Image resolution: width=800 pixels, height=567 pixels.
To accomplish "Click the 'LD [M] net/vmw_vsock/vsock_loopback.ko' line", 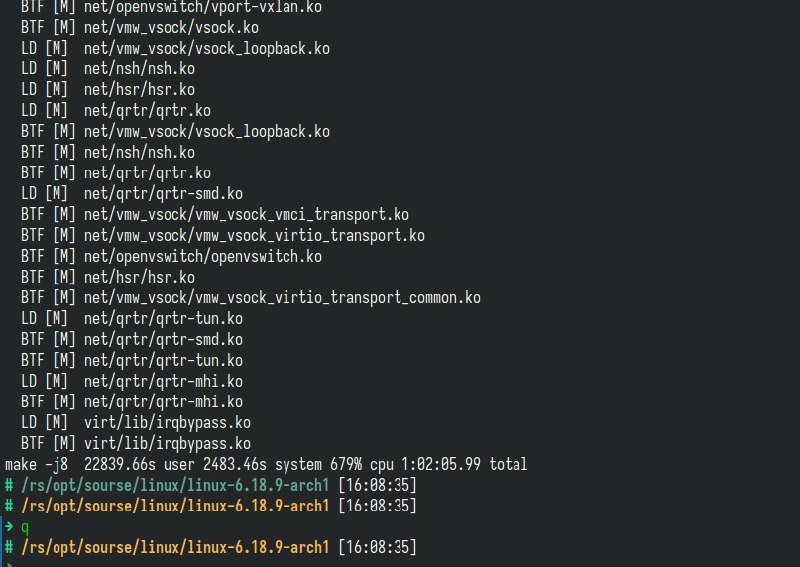I will pyautogui.click(x=175, y=48).
